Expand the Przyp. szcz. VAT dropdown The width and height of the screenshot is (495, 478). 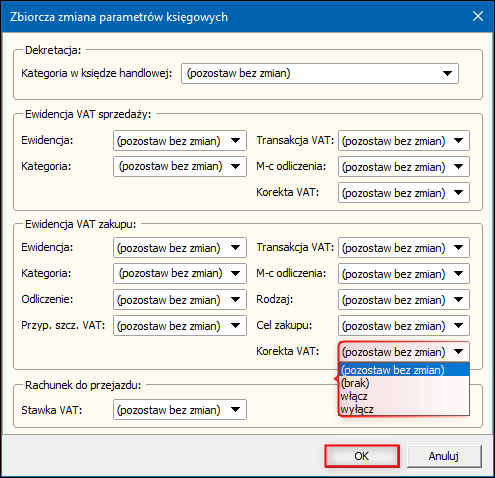(180, 325)
